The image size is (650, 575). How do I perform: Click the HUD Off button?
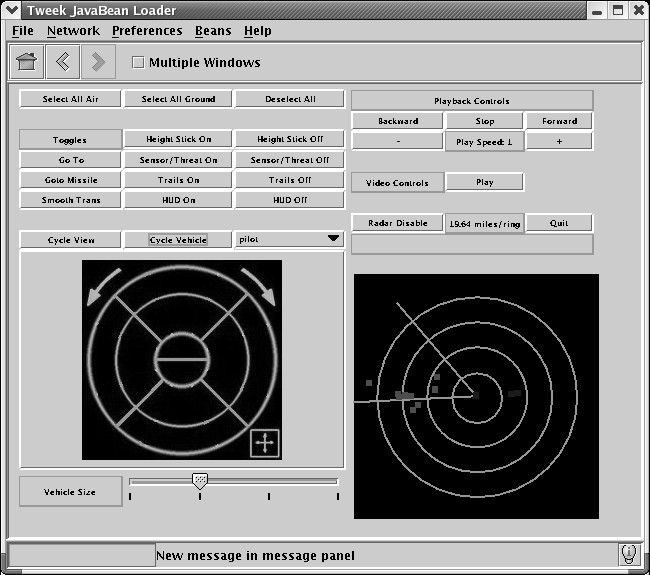point(290,200)
